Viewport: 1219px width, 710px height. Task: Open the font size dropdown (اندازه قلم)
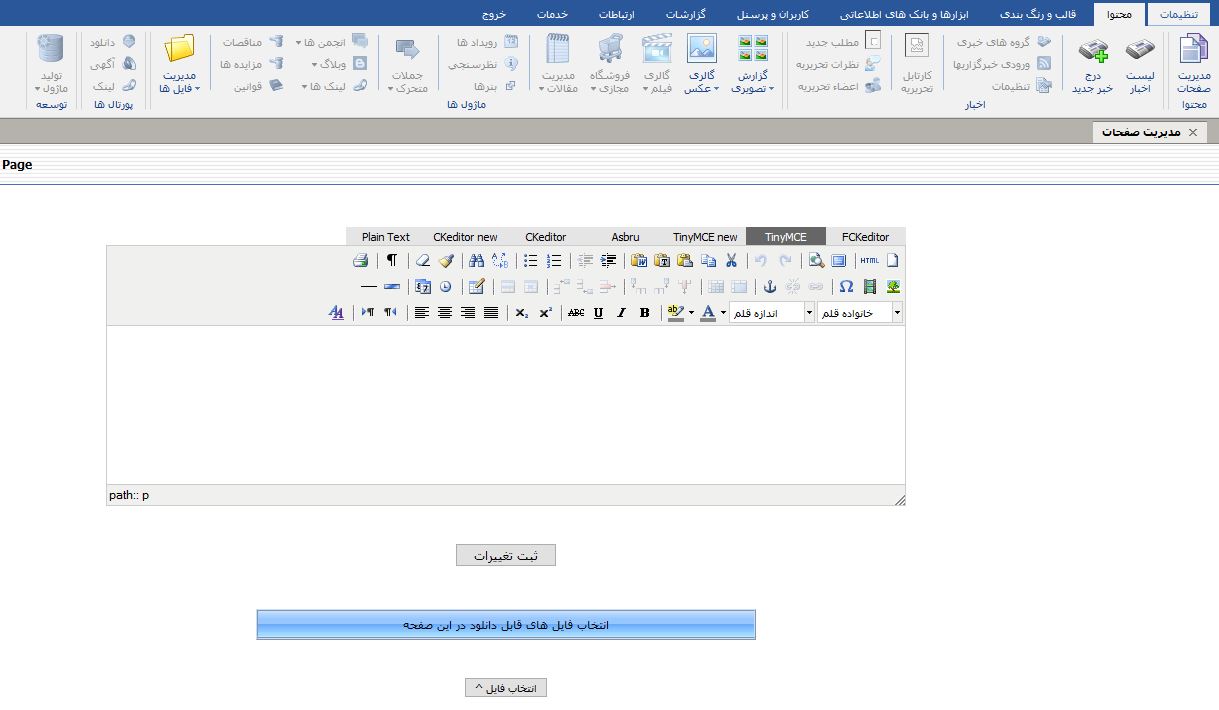pyautogui.click(x=771, y=313)
